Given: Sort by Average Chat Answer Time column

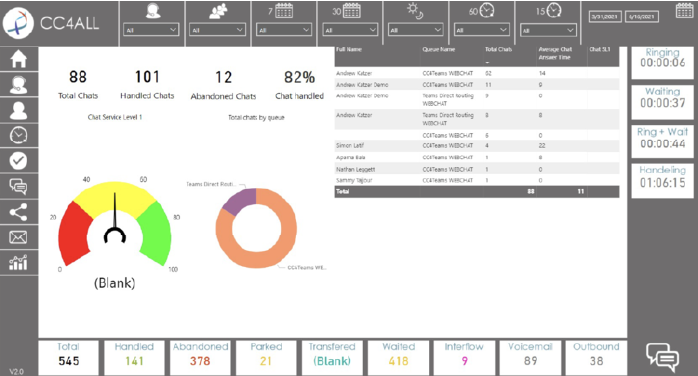Looking at the screenshot, I should [x=555, y=53].
